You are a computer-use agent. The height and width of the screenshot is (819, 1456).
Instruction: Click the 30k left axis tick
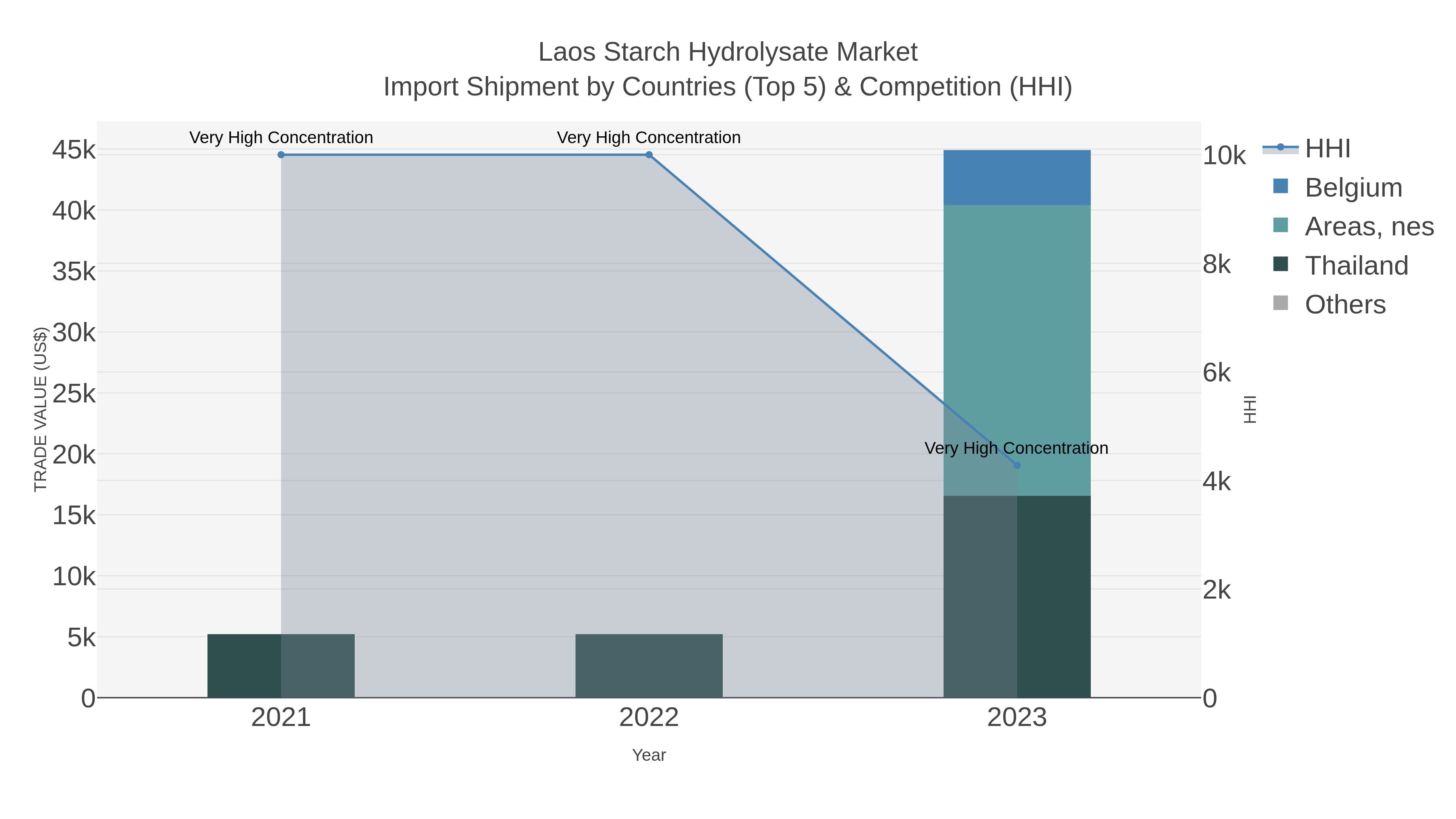(74, 333)
